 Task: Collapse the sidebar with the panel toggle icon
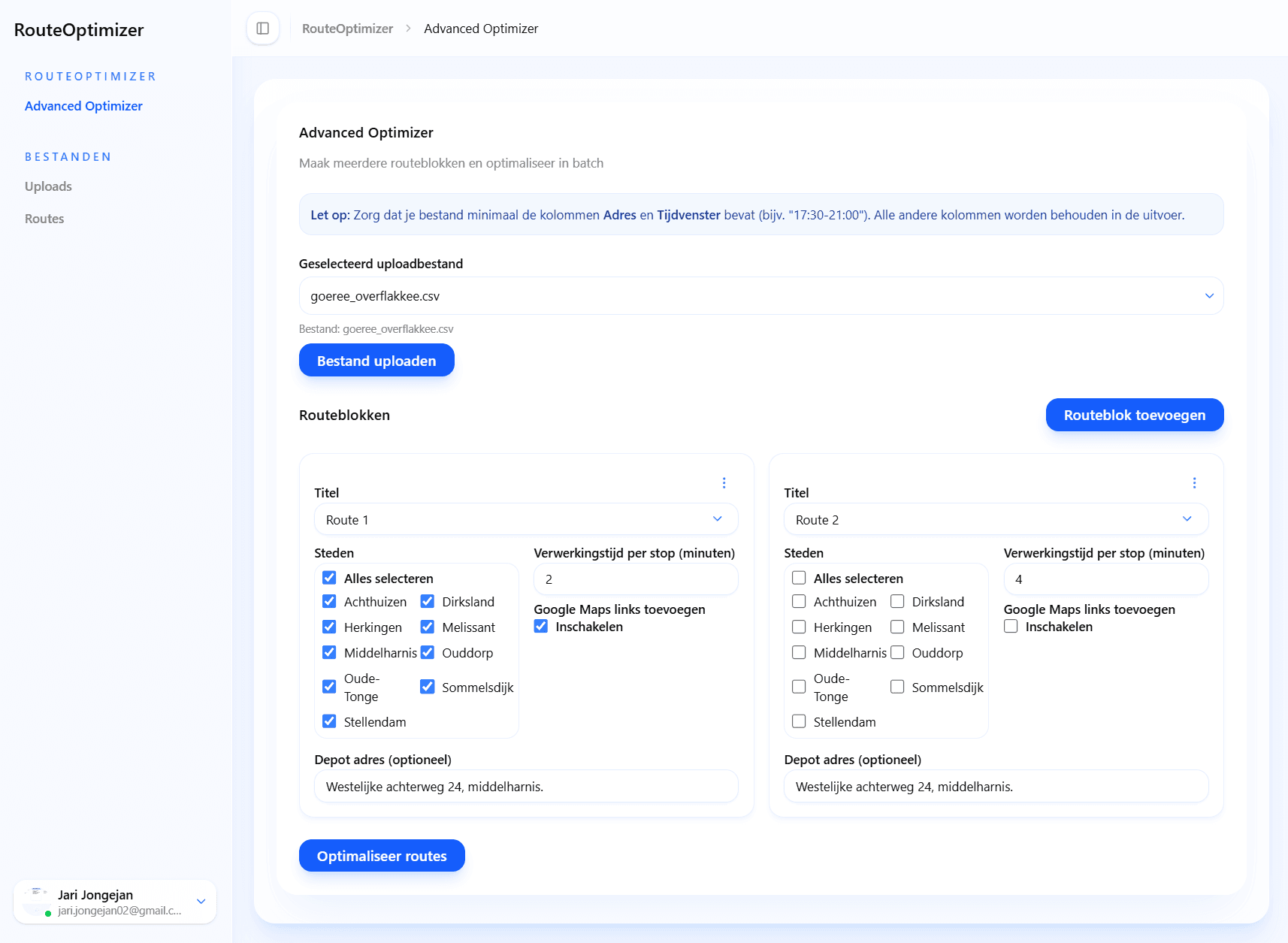click(x=262, y=28)
